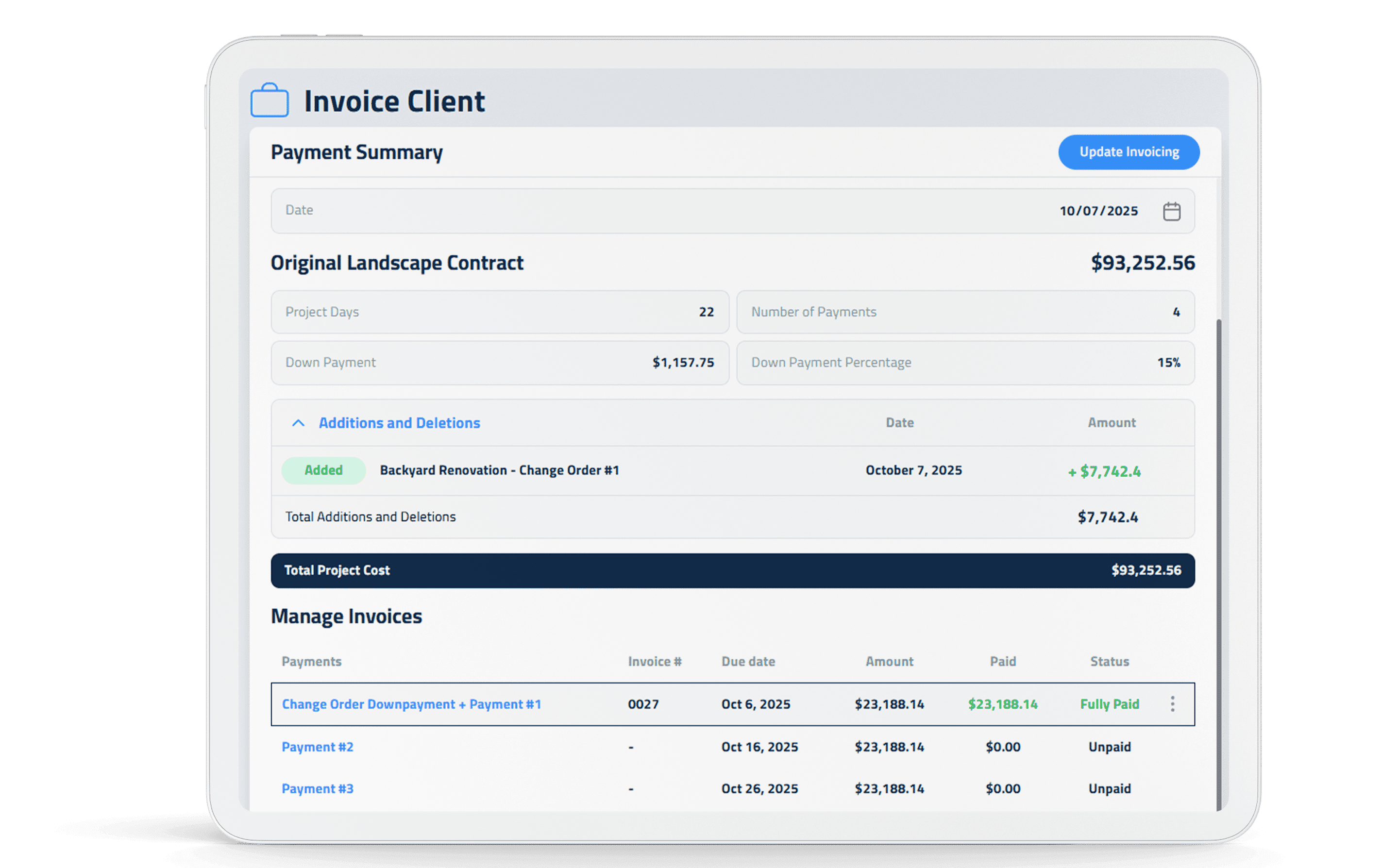Open the Payment #2 link

point(318,747)
